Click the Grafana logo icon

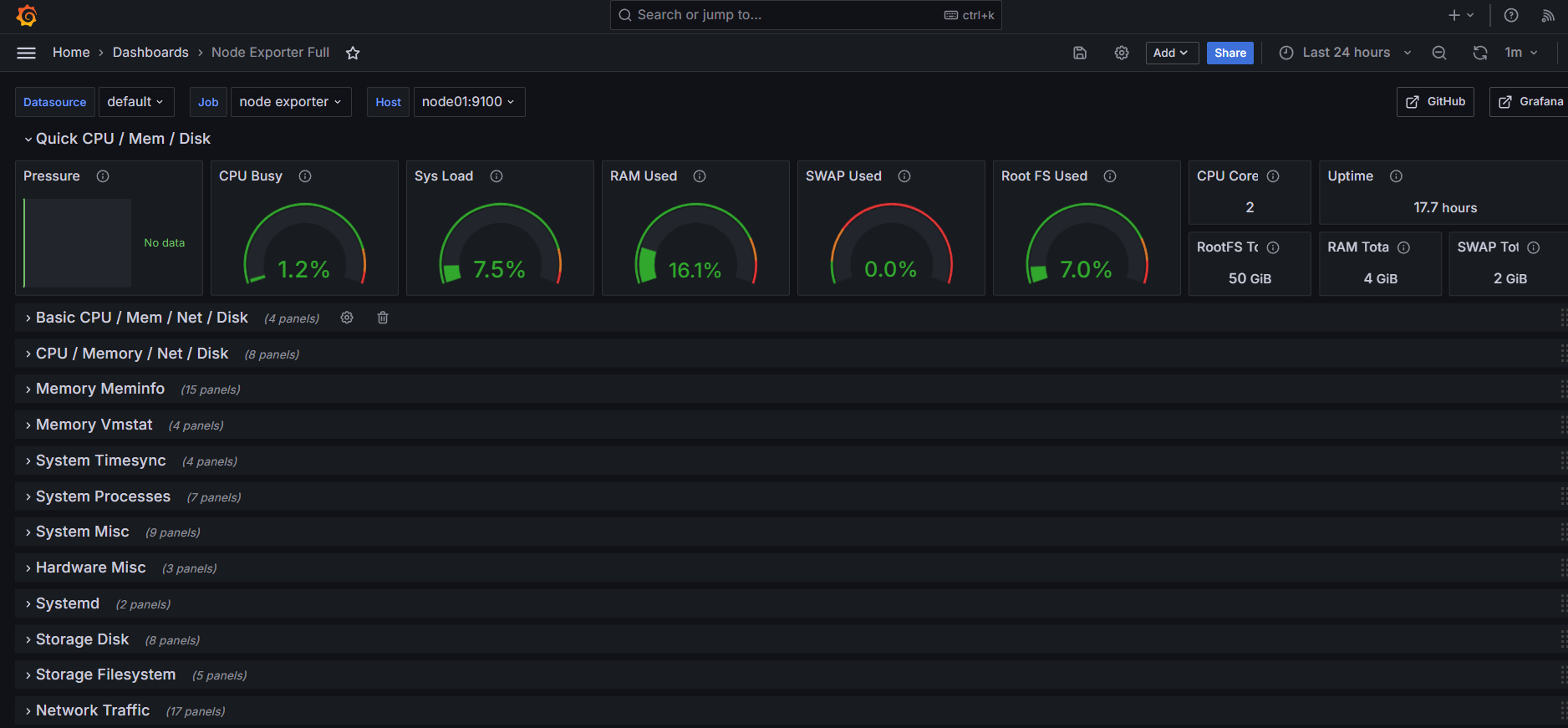pos(27,15)
